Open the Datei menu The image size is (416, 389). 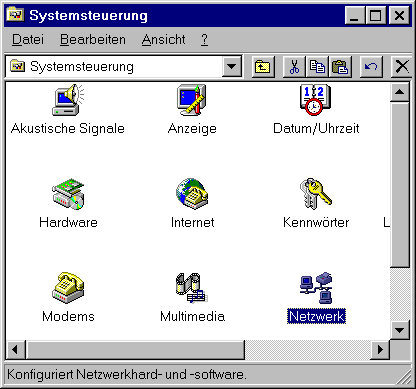[28, 40]
